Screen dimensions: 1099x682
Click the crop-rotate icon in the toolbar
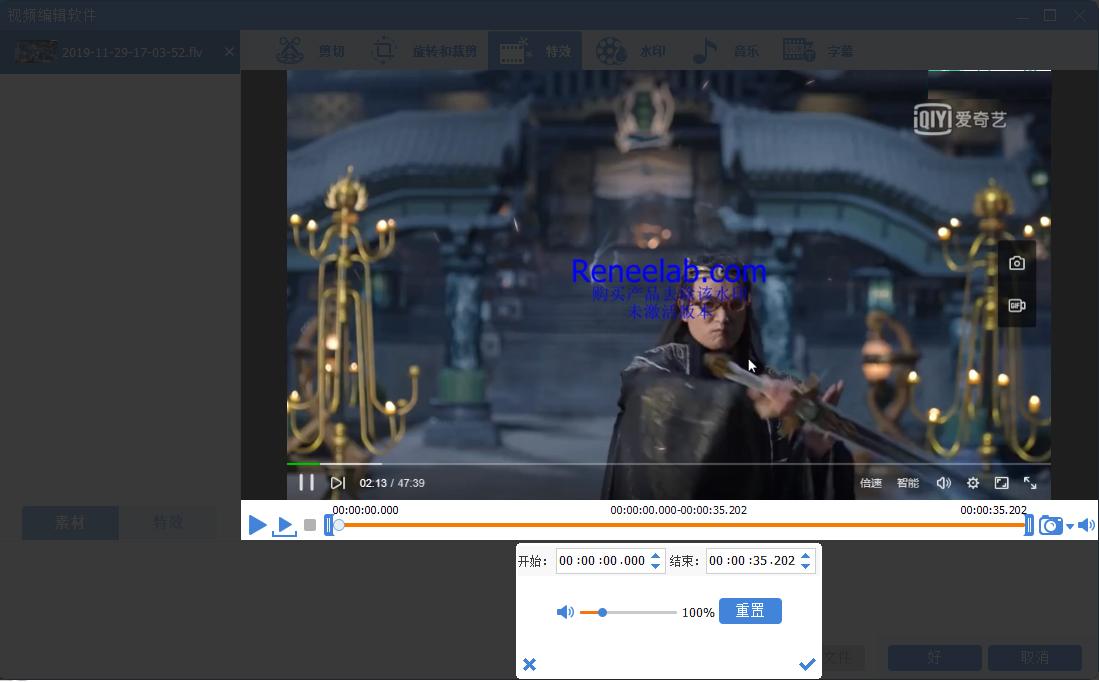[x=383, y=50]
